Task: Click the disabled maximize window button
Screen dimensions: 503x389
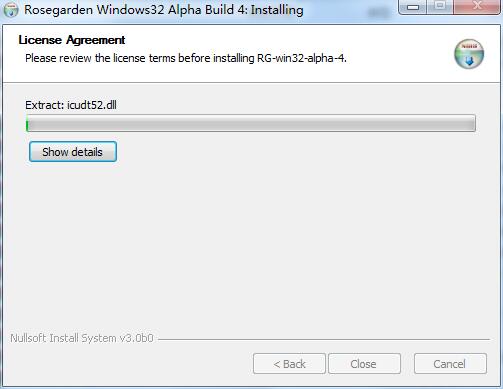Action: point(440,7)
